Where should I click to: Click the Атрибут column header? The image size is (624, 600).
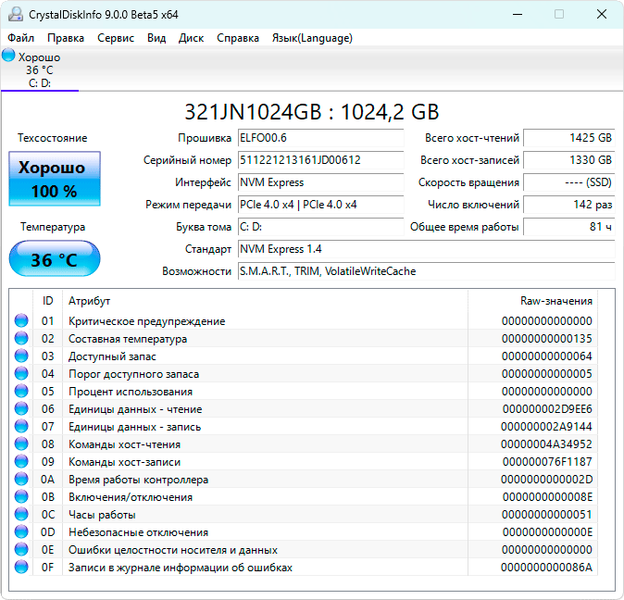89,301
